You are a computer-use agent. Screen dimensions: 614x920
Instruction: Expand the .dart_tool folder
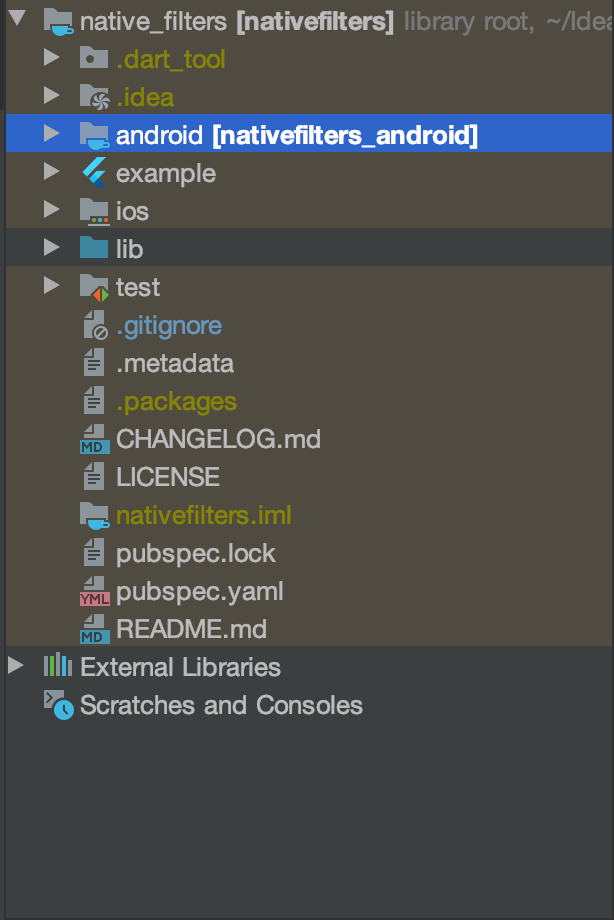click(51, 58)
